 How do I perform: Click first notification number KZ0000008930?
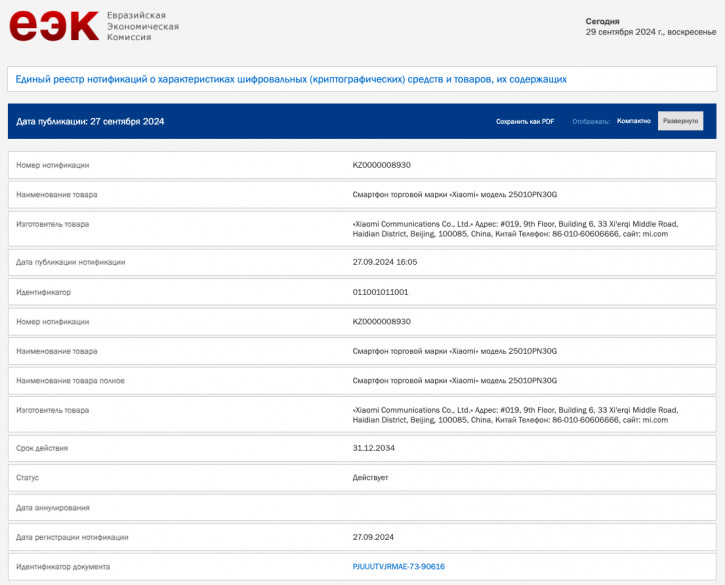tap(381, 165)
